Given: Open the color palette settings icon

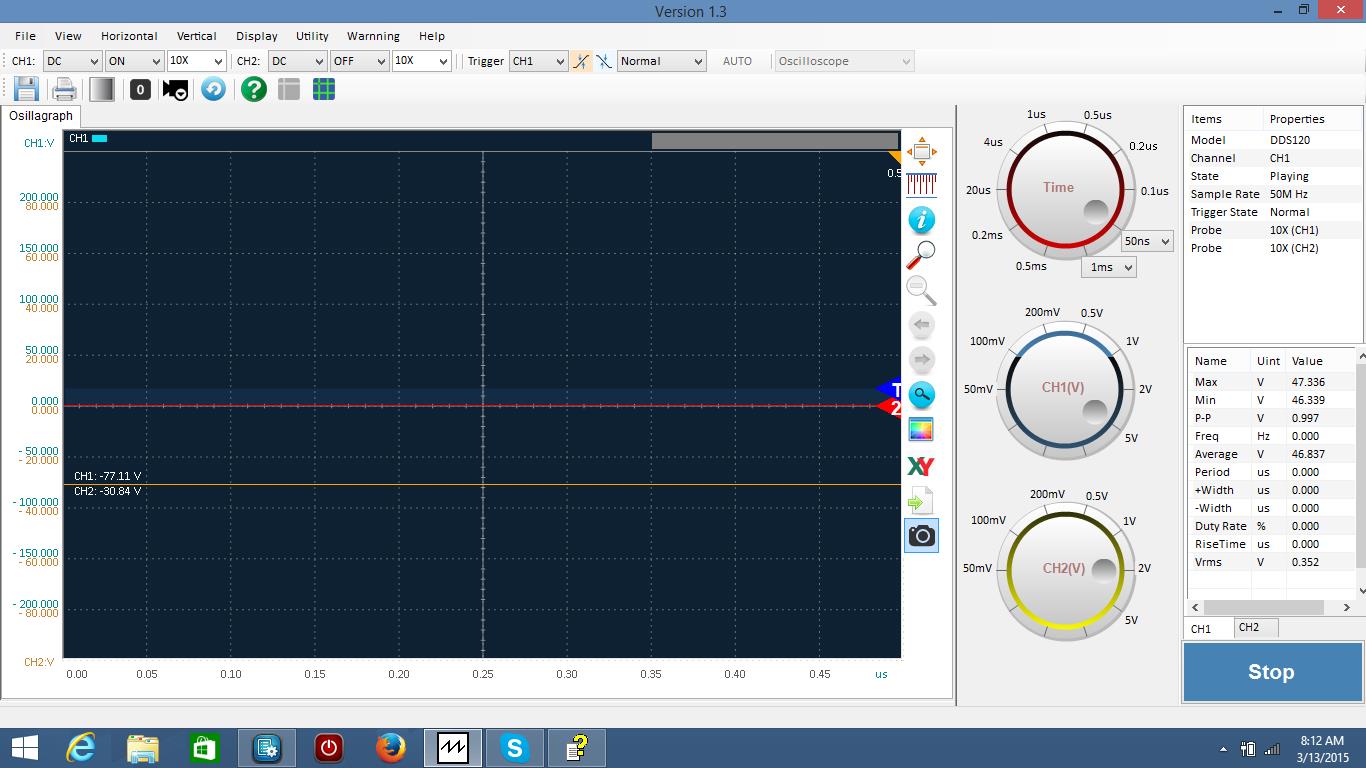Looking at the screenshot, I should (920, 431).
